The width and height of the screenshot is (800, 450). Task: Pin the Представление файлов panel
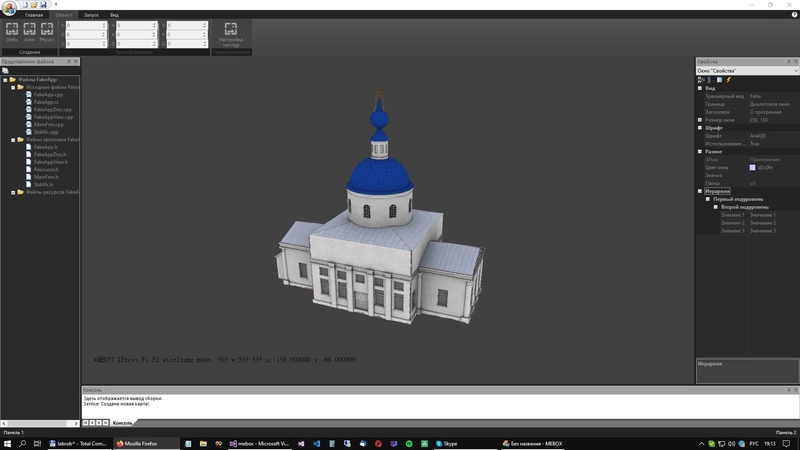point(69,62)
